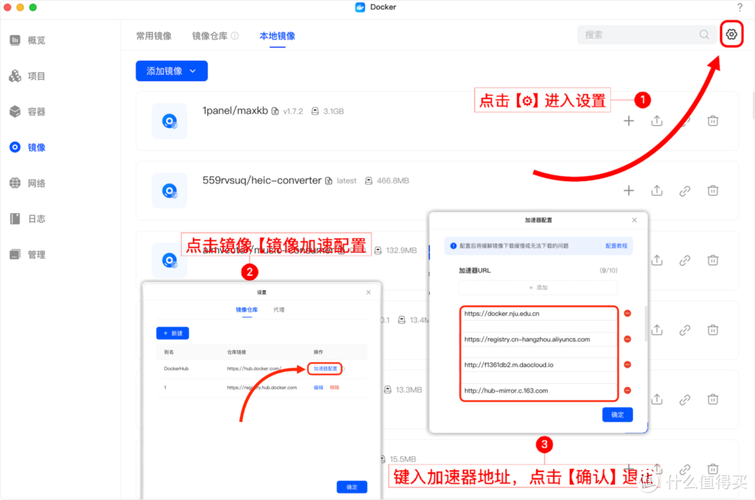Click 移除 for registry.hub.docker.com entry
The image size is (755, 500).
click(x=334, y=387)
